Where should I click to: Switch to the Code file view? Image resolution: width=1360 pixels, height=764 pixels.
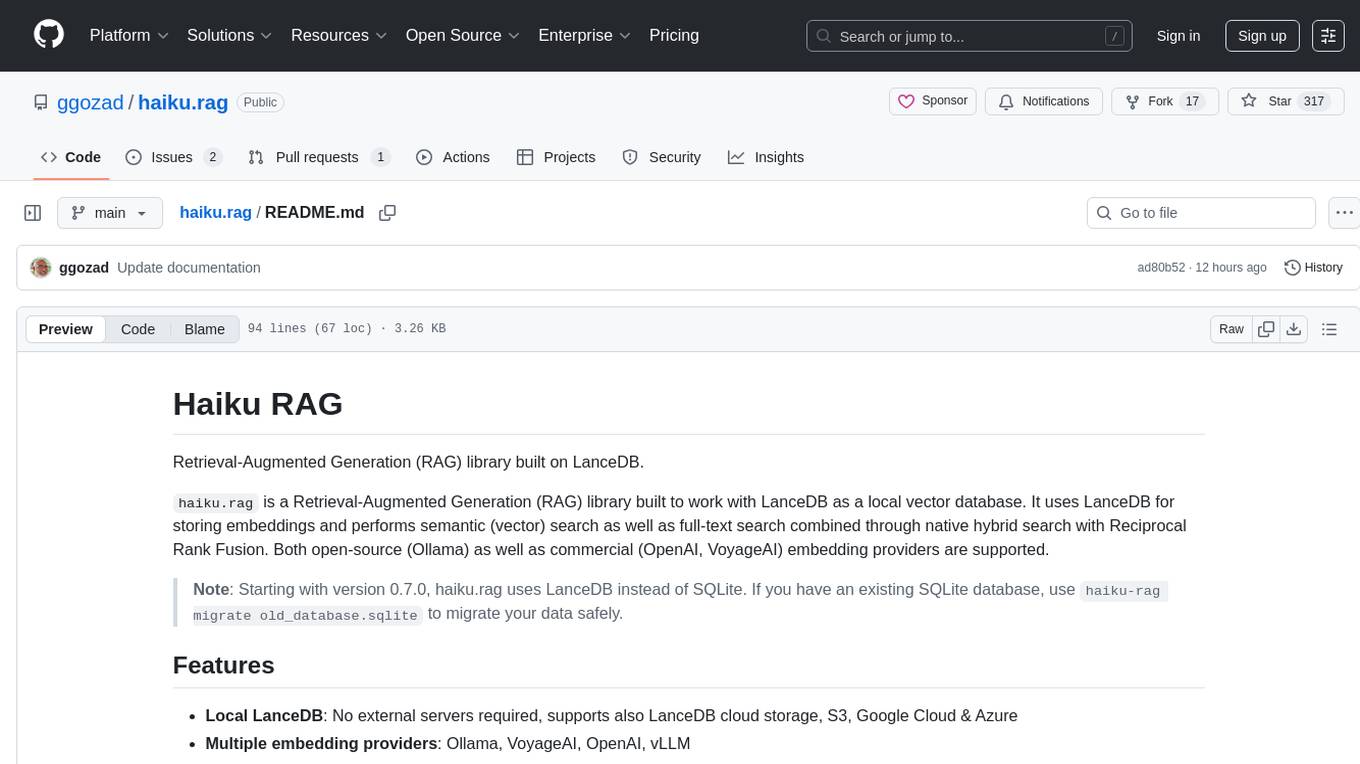click(x=138, y=329)
